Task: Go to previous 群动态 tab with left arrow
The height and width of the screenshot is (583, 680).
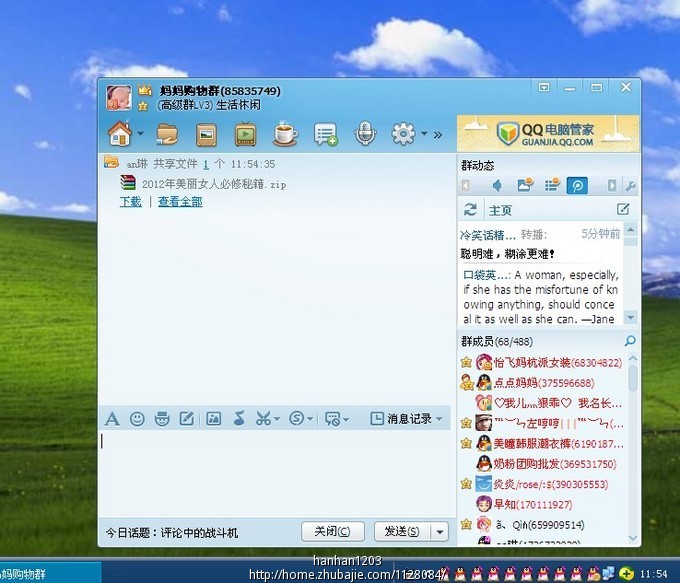Action: tap(466, 186)
